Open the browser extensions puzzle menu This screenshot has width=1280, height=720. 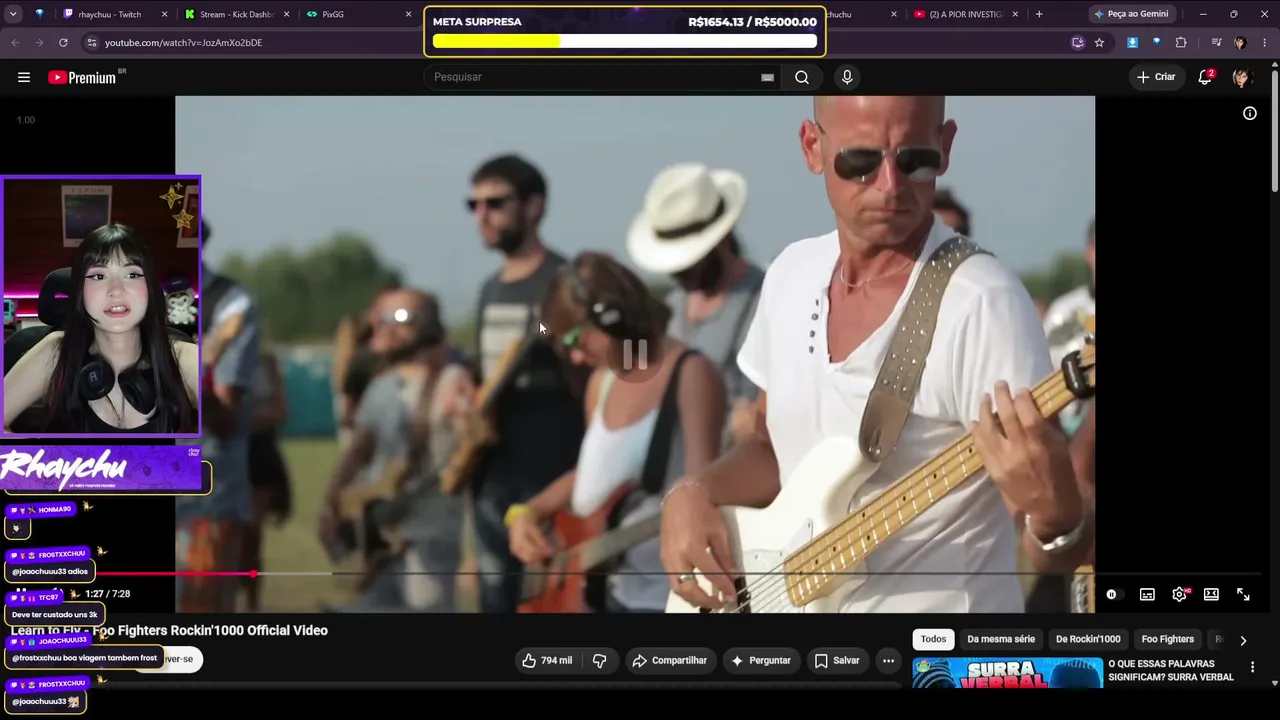point(1181,43)
